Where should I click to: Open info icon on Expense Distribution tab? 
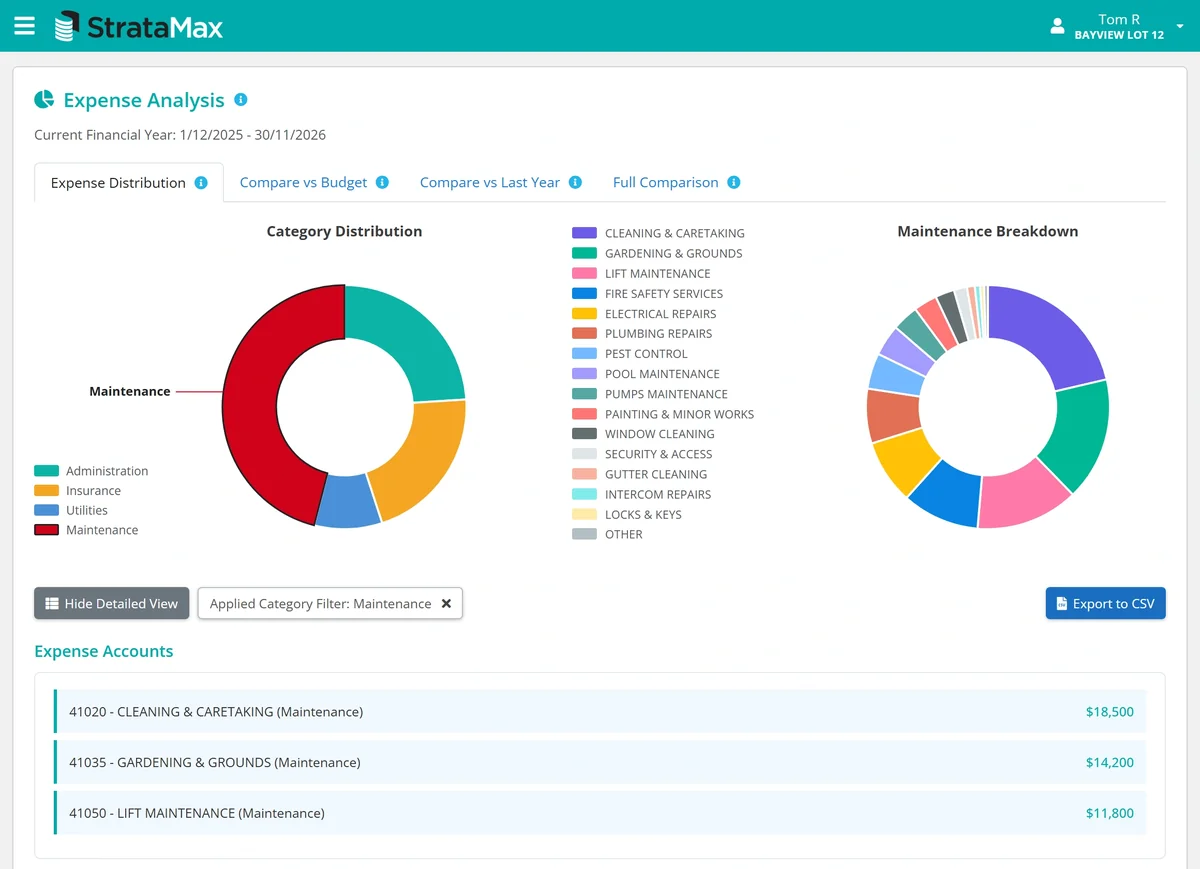201,183
